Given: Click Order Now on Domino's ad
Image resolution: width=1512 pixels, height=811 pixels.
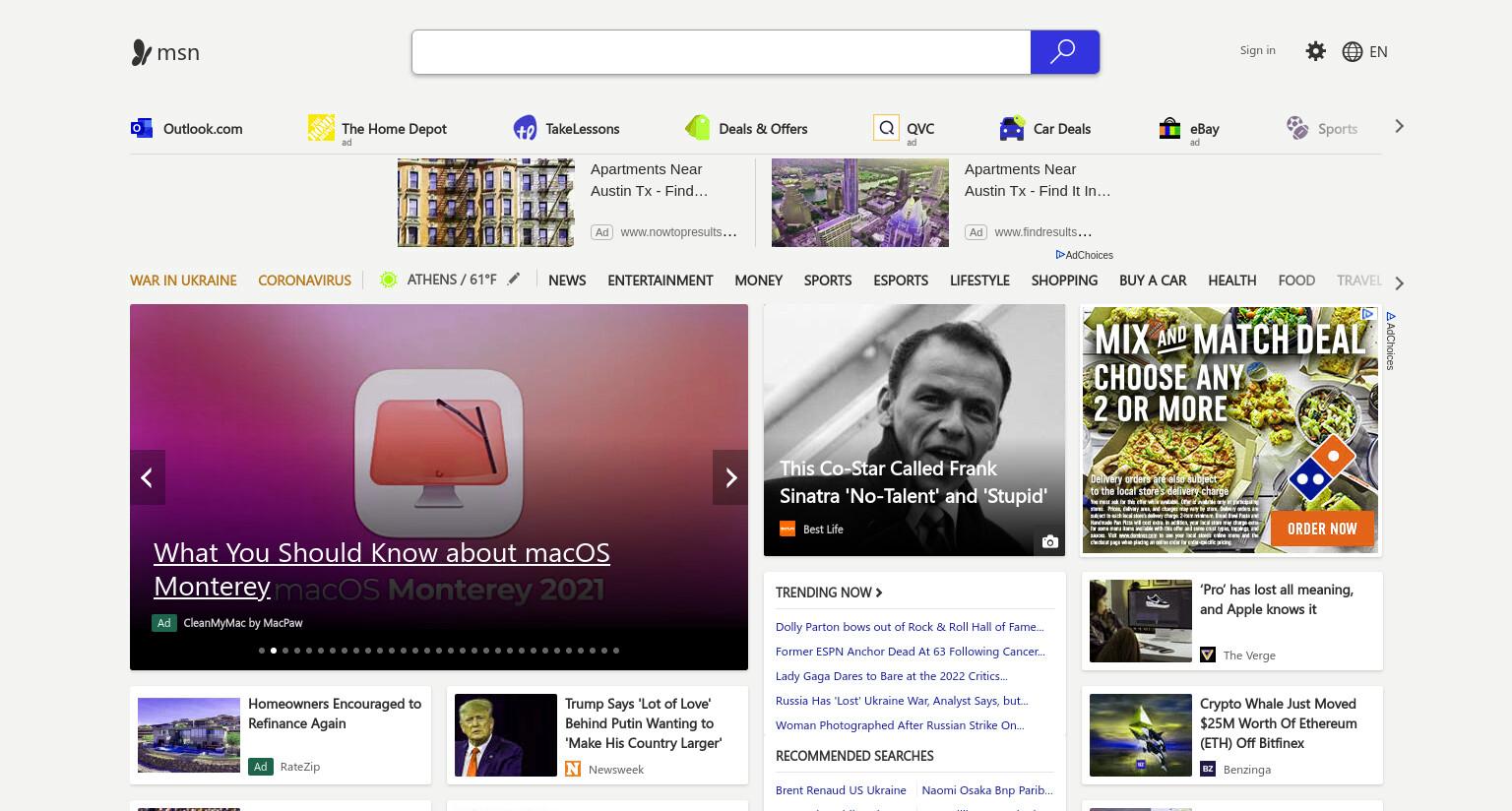Looking at the screenshot, I should [1321, 529].
